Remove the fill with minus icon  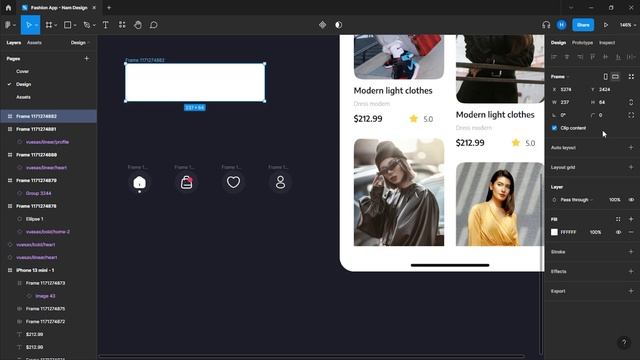click(631, 232)
